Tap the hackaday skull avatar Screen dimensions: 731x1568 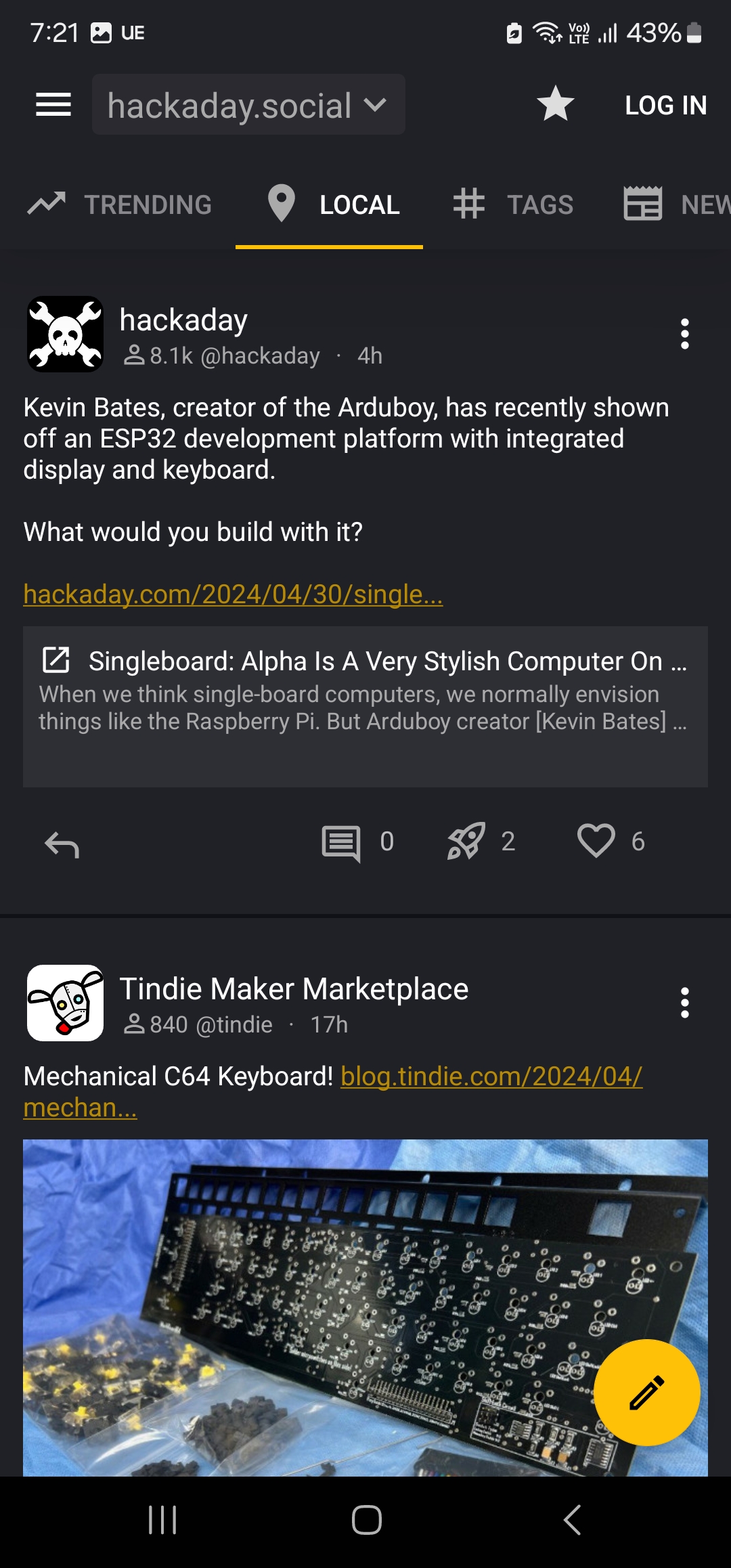65,334
